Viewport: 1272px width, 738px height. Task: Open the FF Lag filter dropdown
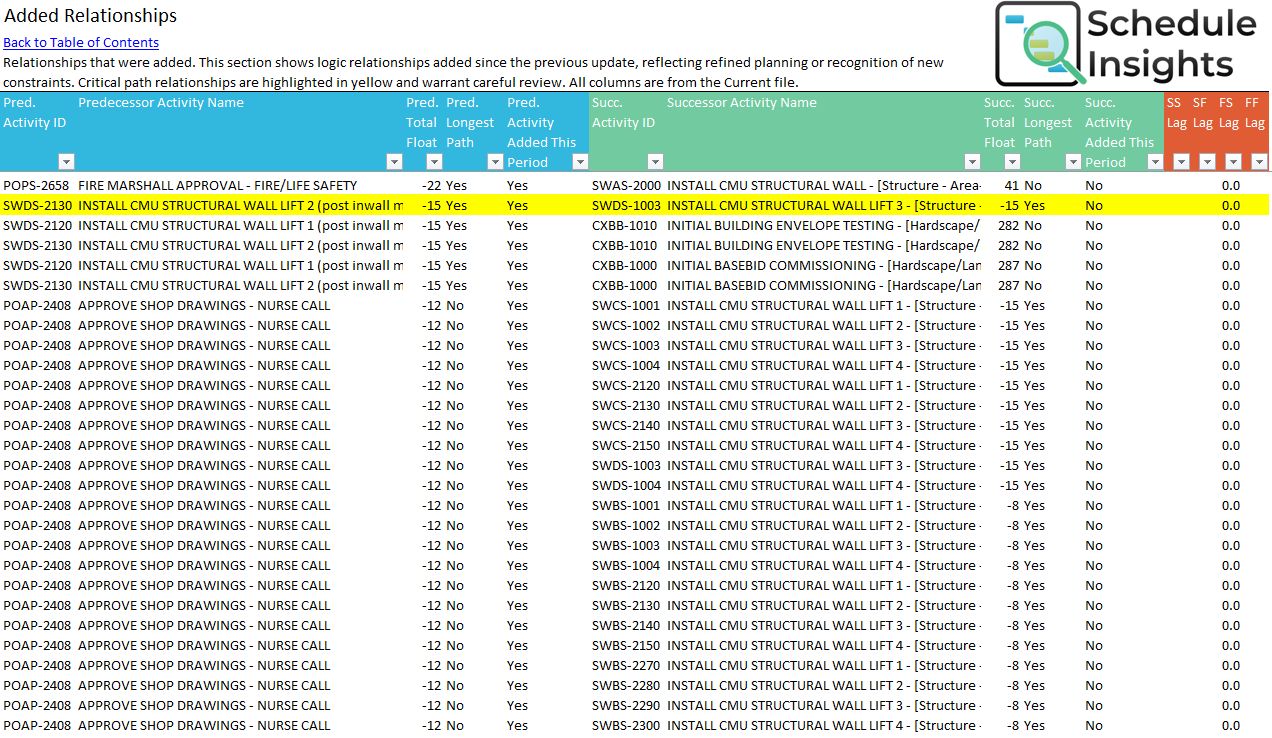(1259, 162)
